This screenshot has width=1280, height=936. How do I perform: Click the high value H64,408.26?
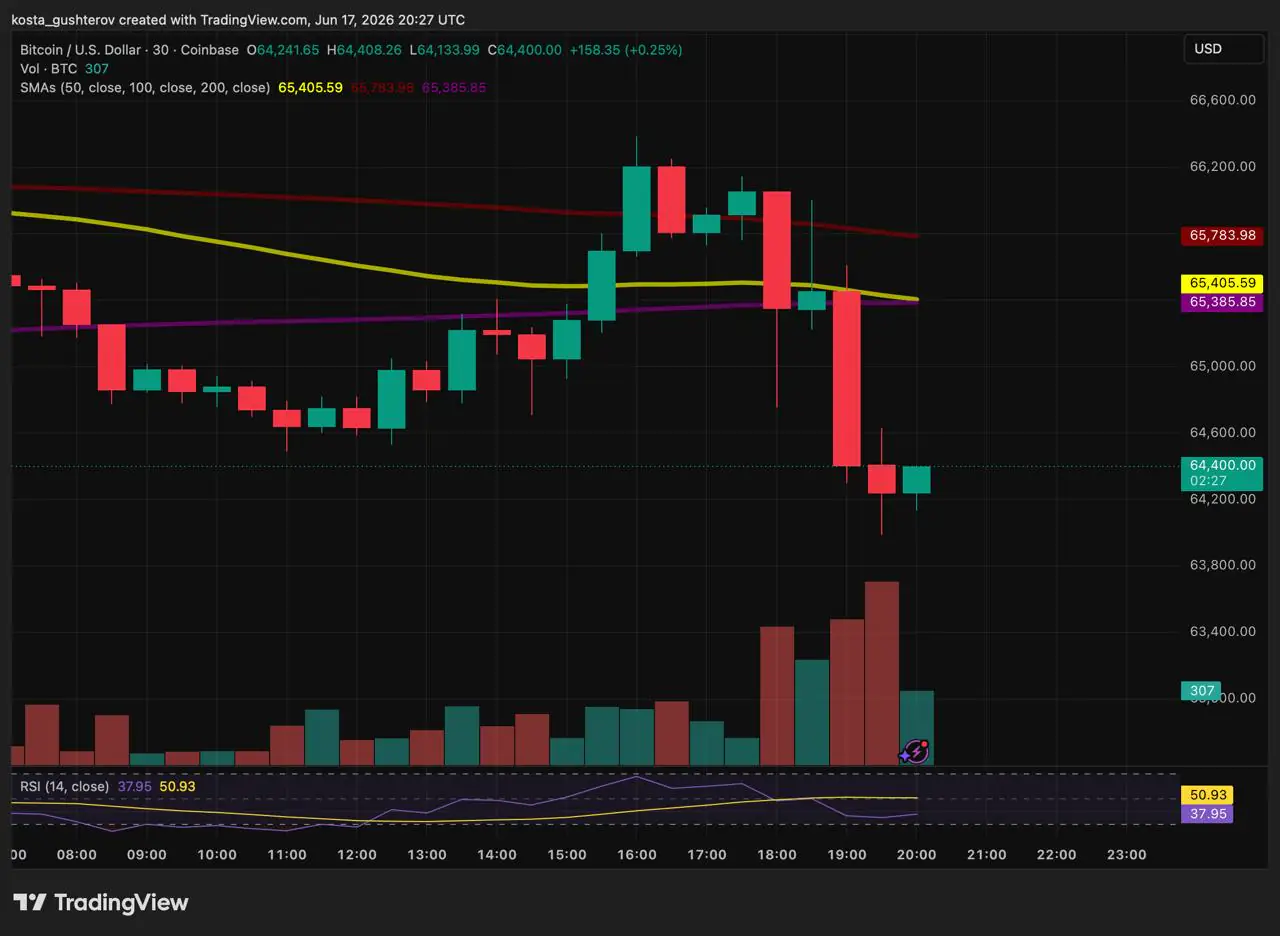click(367, 50)
